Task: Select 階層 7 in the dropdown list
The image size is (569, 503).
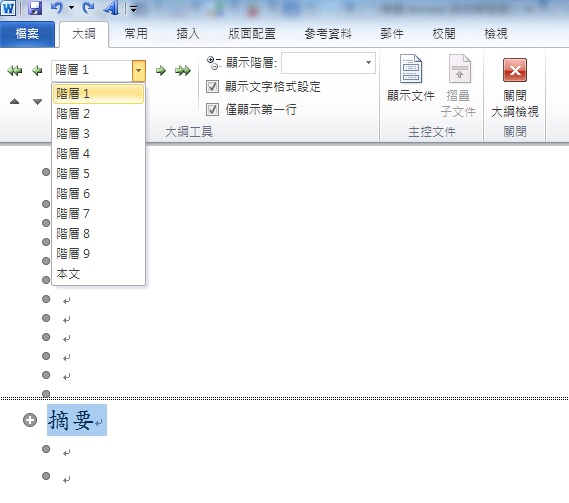Action: coord(98,213)
